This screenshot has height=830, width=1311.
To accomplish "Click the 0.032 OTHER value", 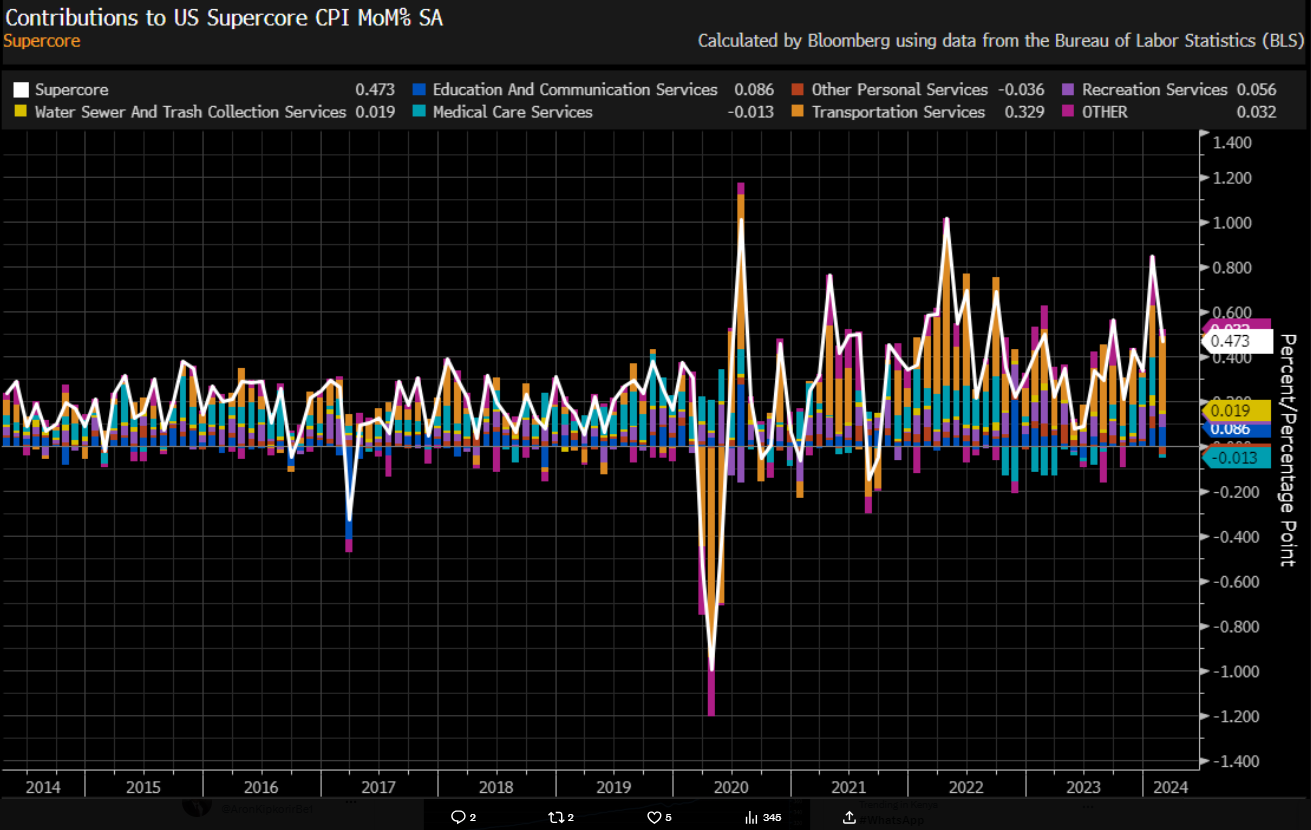I will 1256,112.
